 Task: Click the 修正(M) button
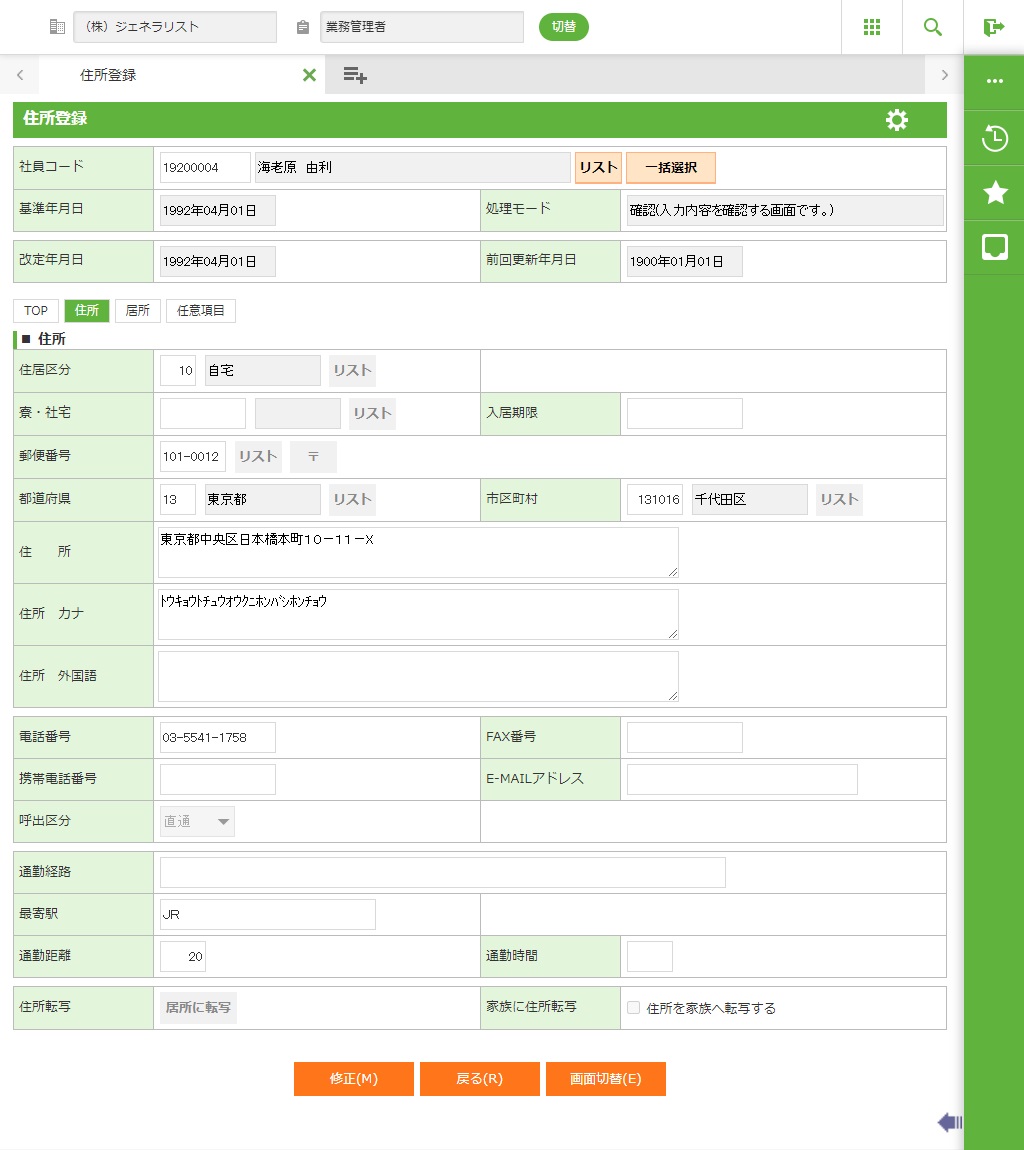click(353, 1079)
